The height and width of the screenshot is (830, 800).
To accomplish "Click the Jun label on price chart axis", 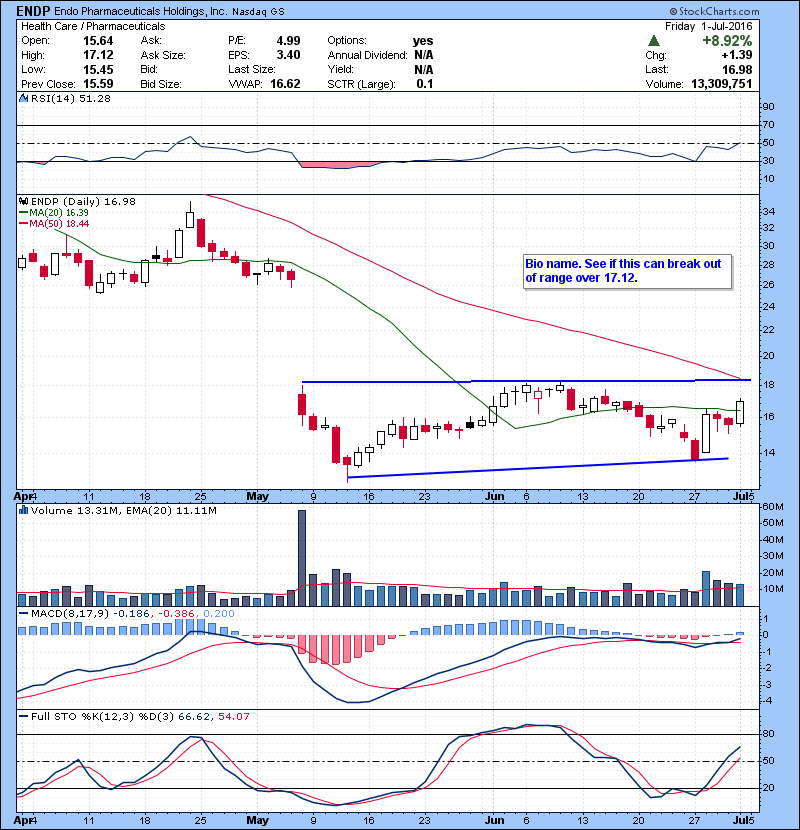I will [x=495, y=497].
